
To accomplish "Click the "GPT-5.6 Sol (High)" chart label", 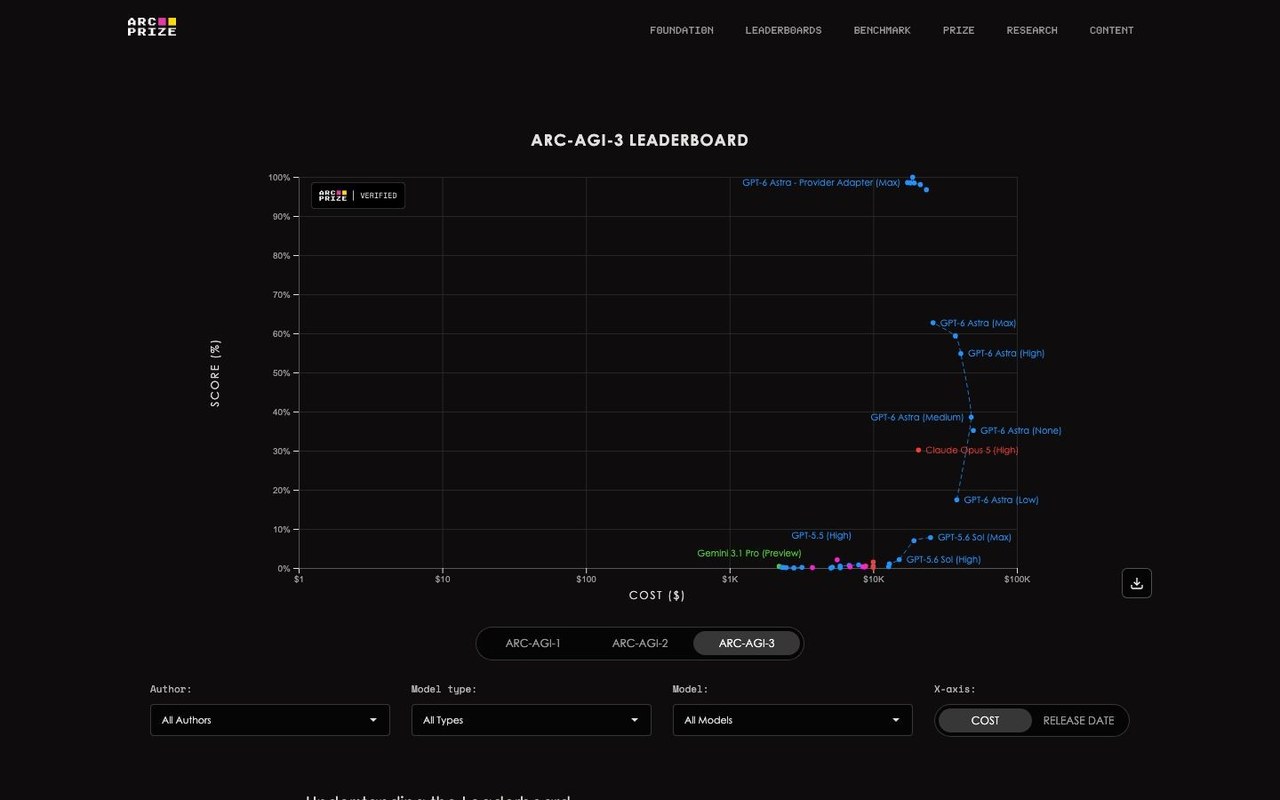I will [943, 560].
